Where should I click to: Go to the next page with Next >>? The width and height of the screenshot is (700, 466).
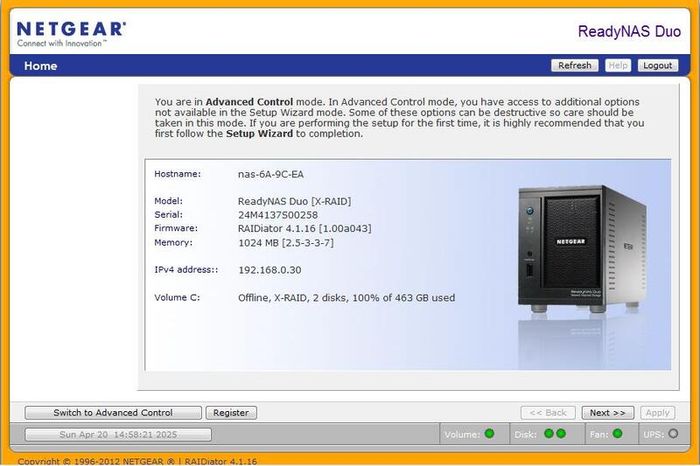tap(608, 412)
